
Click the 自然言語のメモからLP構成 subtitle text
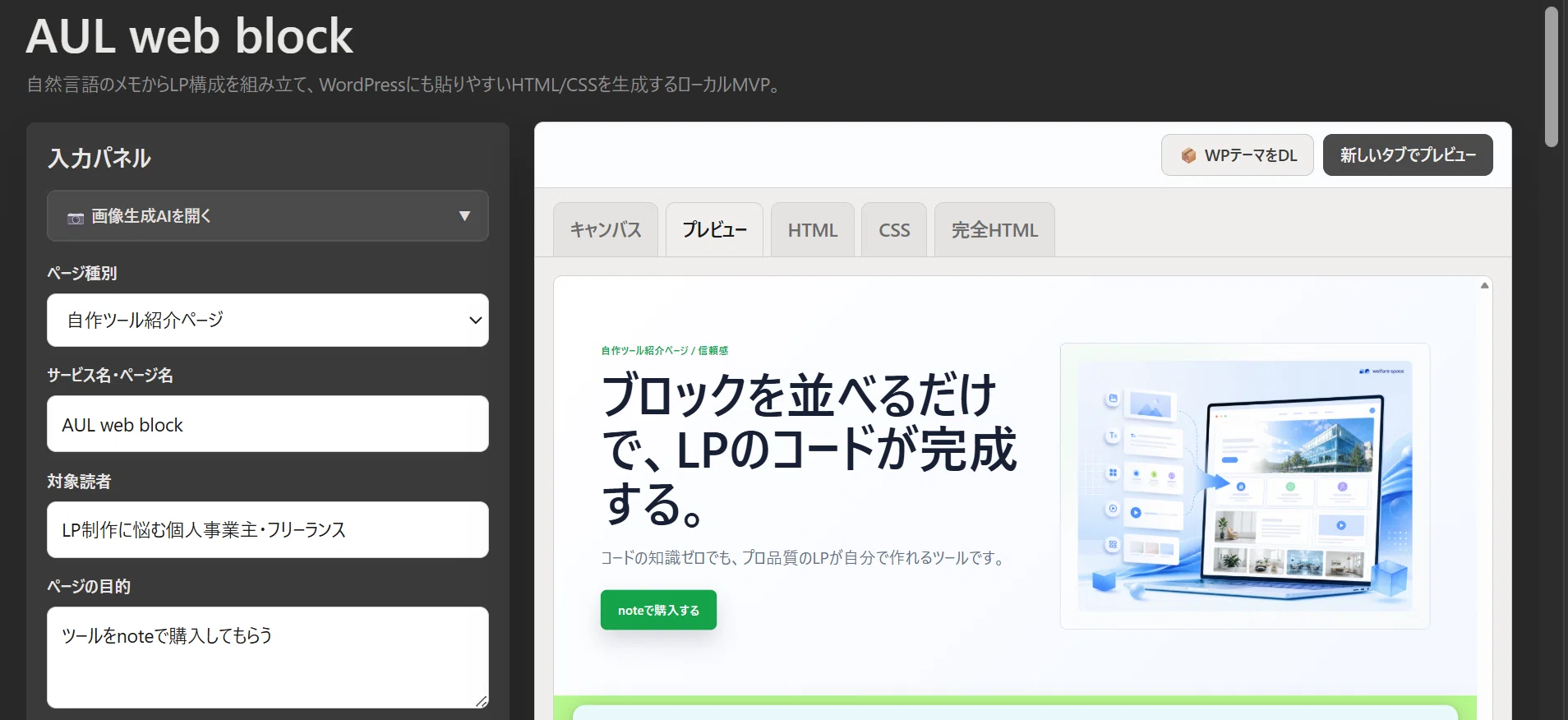[x=403, y=85]
